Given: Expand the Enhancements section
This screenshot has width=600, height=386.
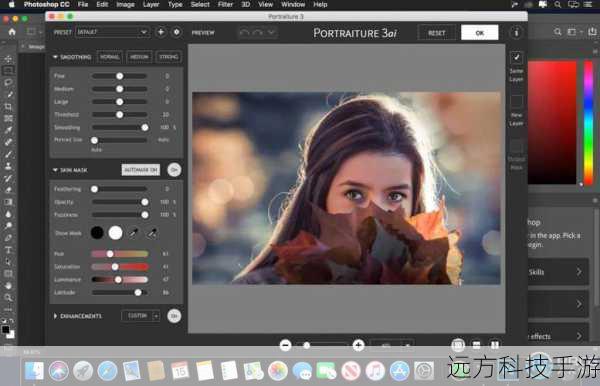Looking at the screenshot, I should coord(55,316).
